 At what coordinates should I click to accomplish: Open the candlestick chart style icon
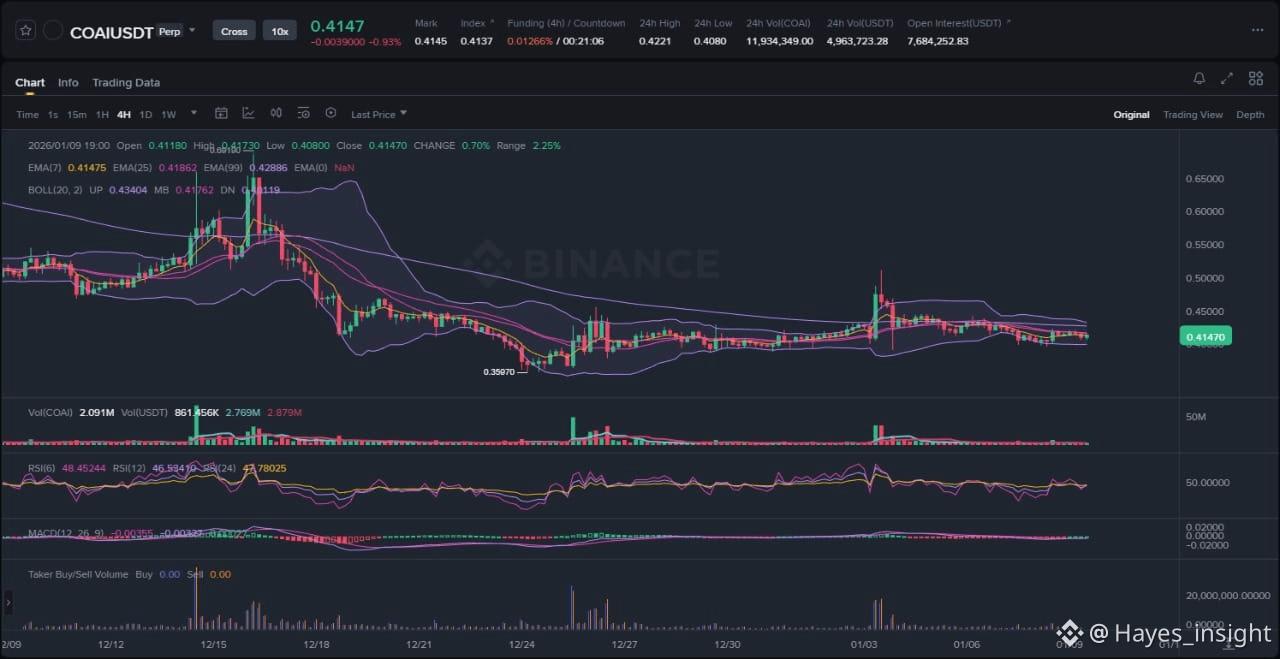pyautogui.click(x=276, y=114)
